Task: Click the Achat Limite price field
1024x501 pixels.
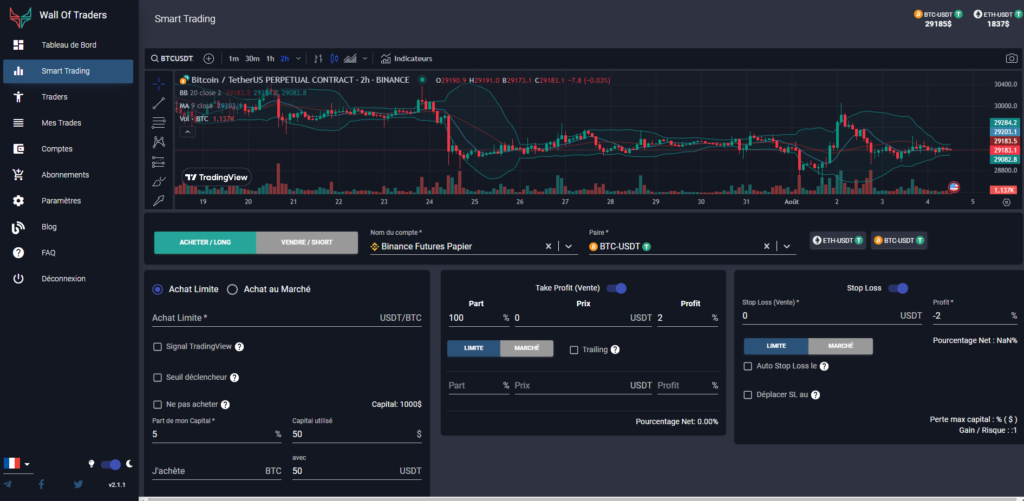Action: (x=260, y=317)
